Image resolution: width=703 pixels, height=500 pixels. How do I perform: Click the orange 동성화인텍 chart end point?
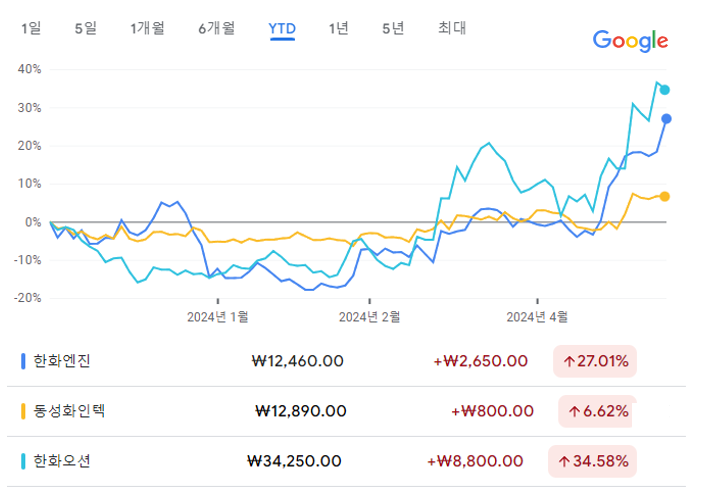665,196
